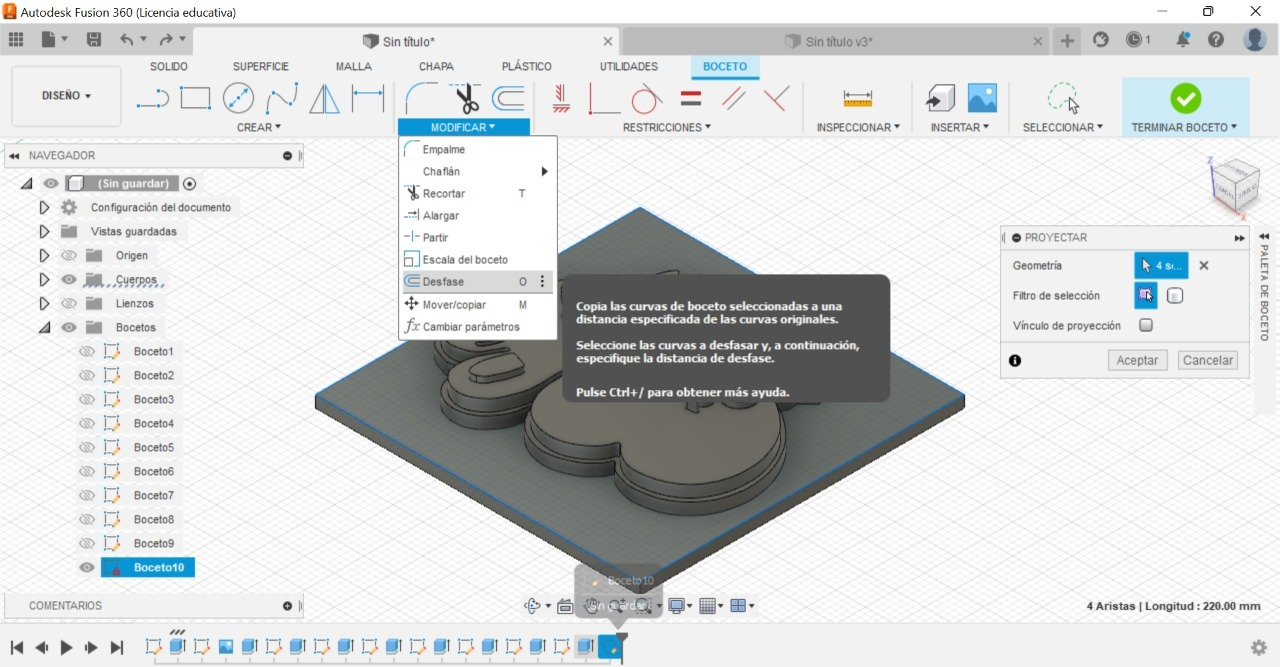Apply the Horizontal/Vertical constraint icon
The width and height of the screenshot is (1280, 667).
pyautogui.click(x=561, y=98)
